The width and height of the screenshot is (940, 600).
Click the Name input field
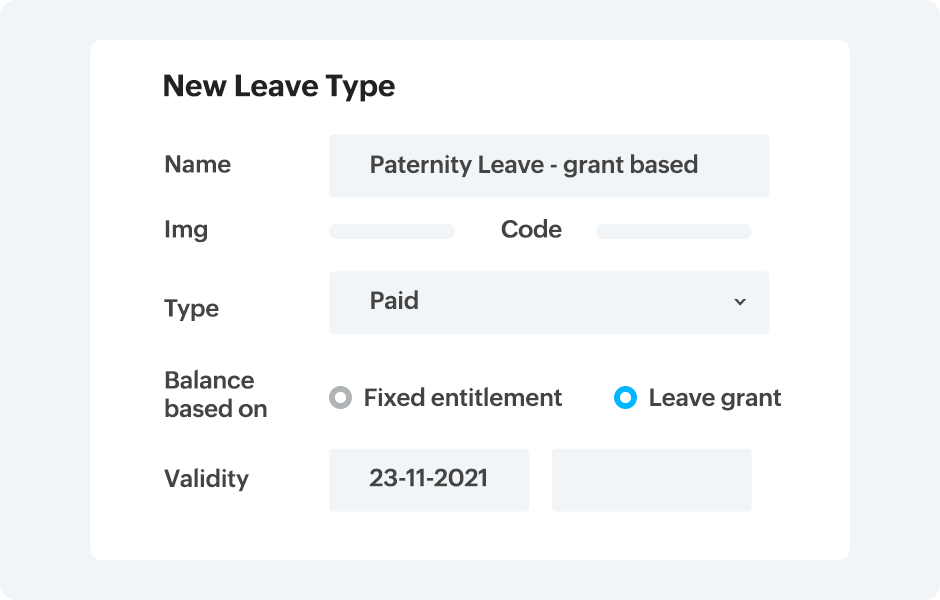548,165
